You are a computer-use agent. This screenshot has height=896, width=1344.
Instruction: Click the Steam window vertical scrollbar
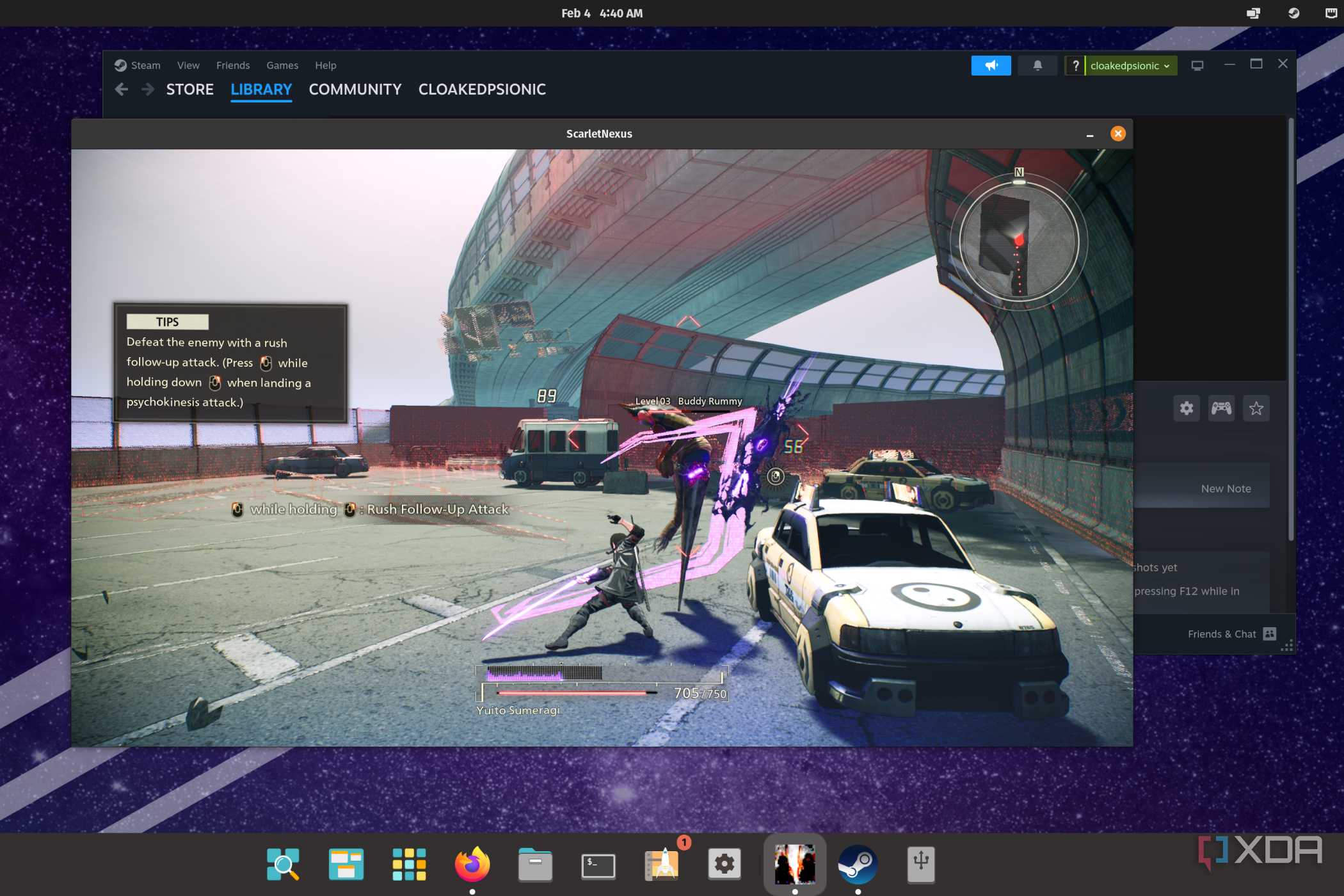[x=1290, y=330]
